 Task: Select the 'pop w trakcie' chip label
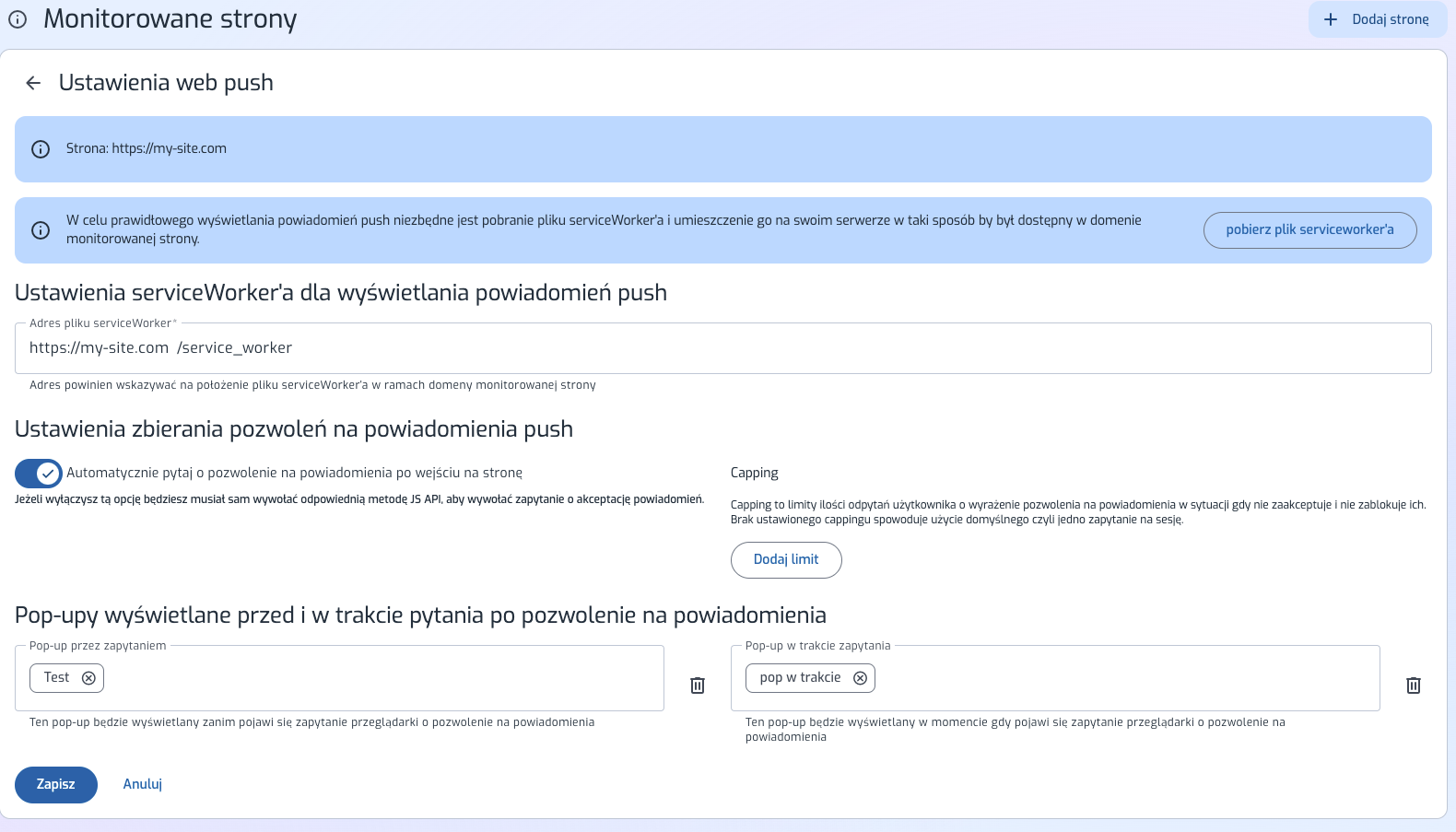[x=800, y=678]
